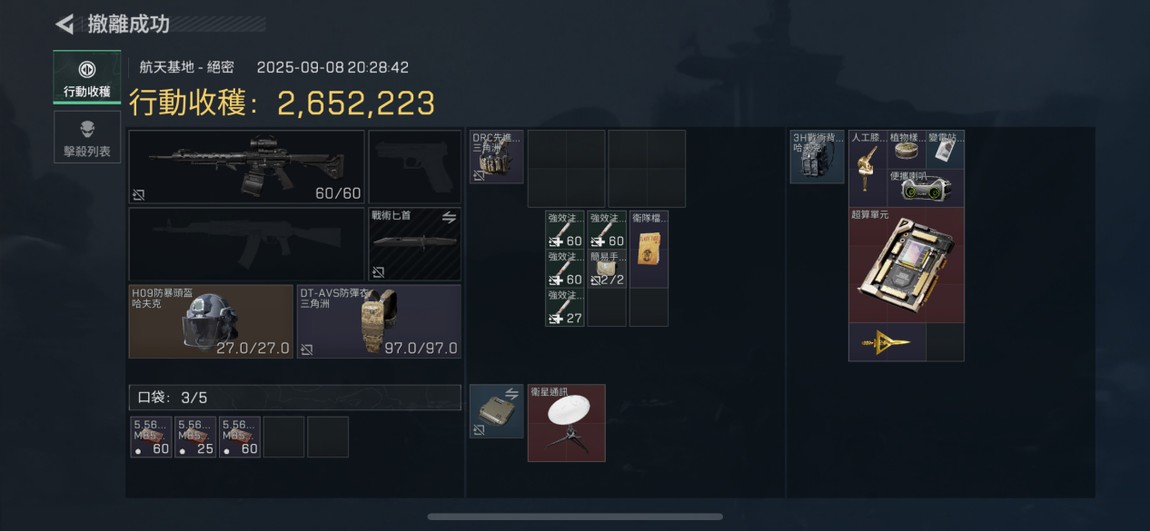The image size is (1150, 531).
Task: Select the H09防暴頭盔 helmet
Action: (210, 322)
